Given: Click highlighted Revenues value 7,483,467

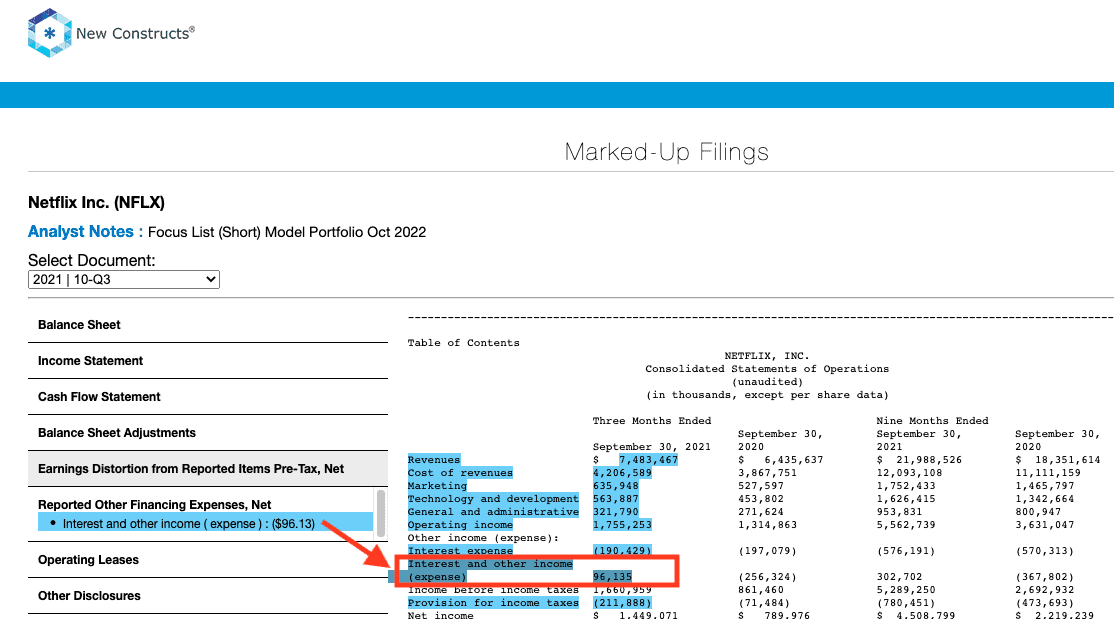Looking at the screenshot, I should (x=648, y=460).
